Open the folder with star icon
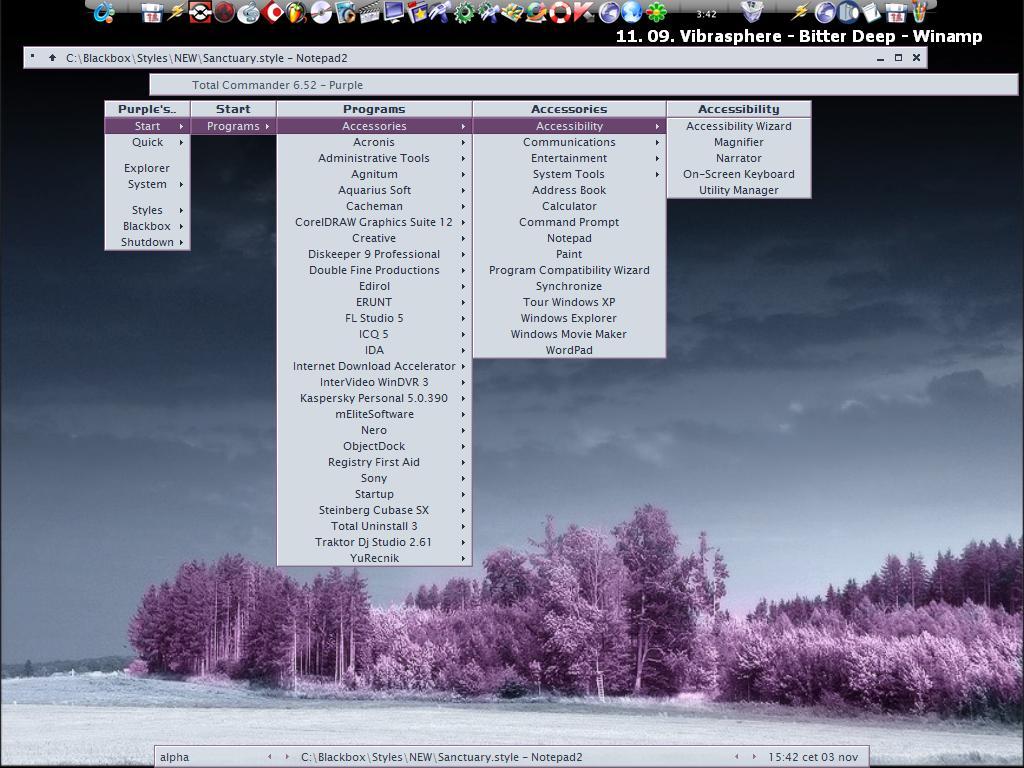1024x768 pixels. coord(417,12)
